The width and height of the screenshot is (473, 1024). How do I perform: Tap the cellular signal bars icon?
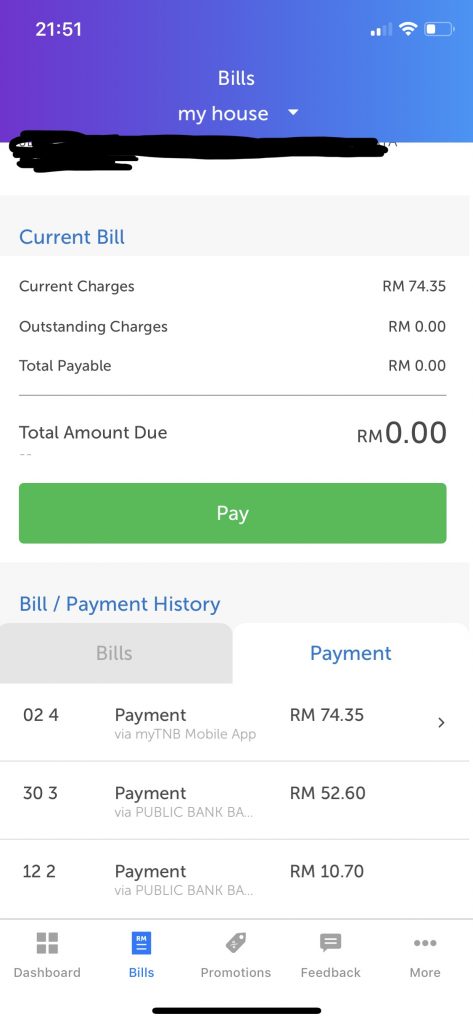tap(382, 29)
